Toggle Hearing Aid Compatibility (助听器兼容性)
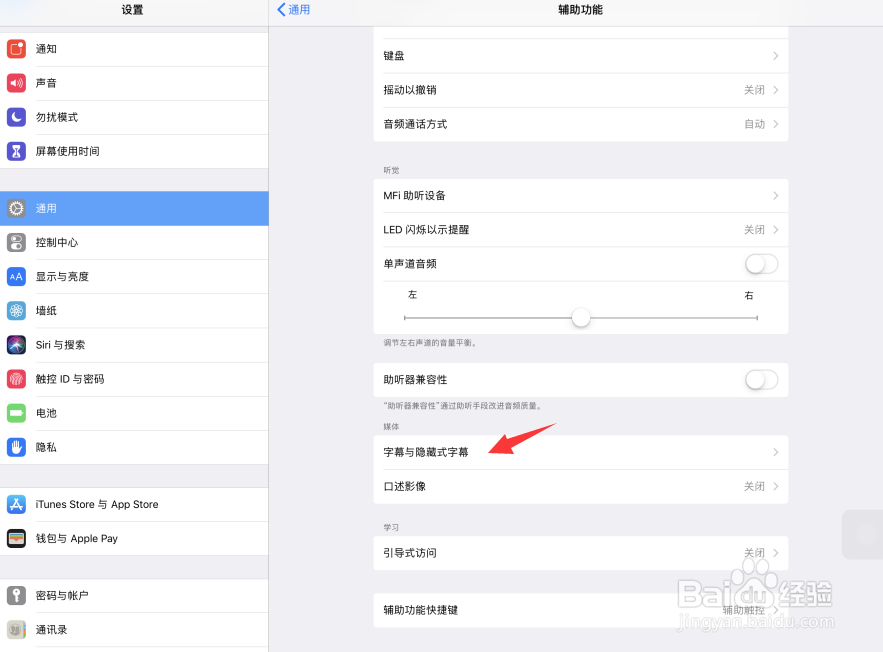Viewport: 883px width, 652px height. pos(760,380)
